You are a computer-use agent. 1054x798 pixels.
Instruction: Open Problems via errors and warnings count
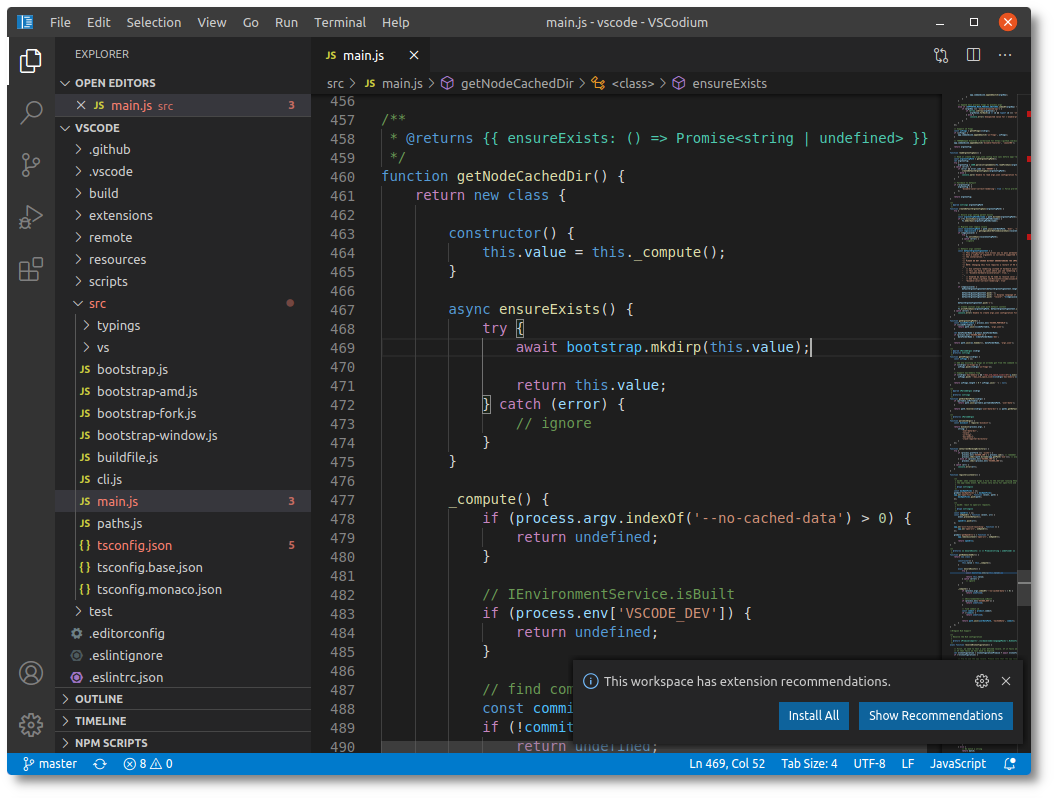[x=148, y=764]
